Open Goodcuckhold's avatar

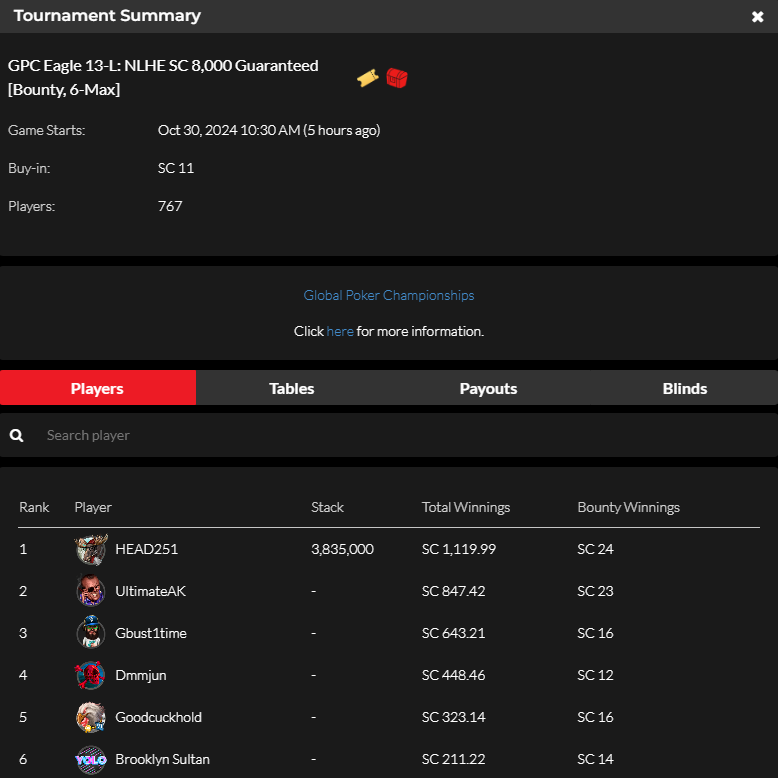click(91, 717)
